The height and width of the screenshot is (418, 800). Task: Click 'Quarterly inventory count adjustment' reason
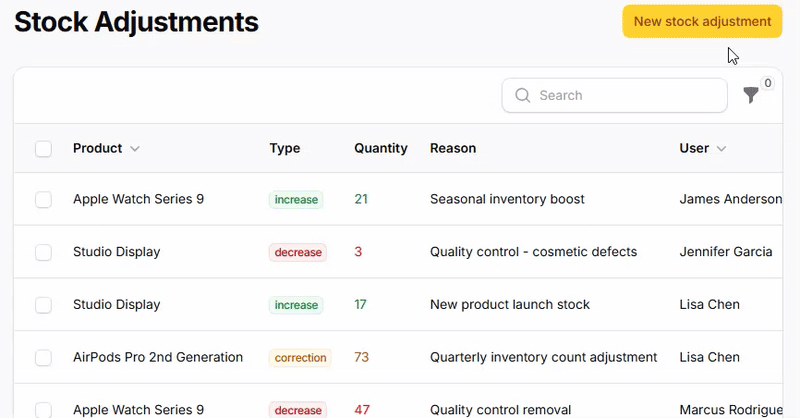pos(543,357)
